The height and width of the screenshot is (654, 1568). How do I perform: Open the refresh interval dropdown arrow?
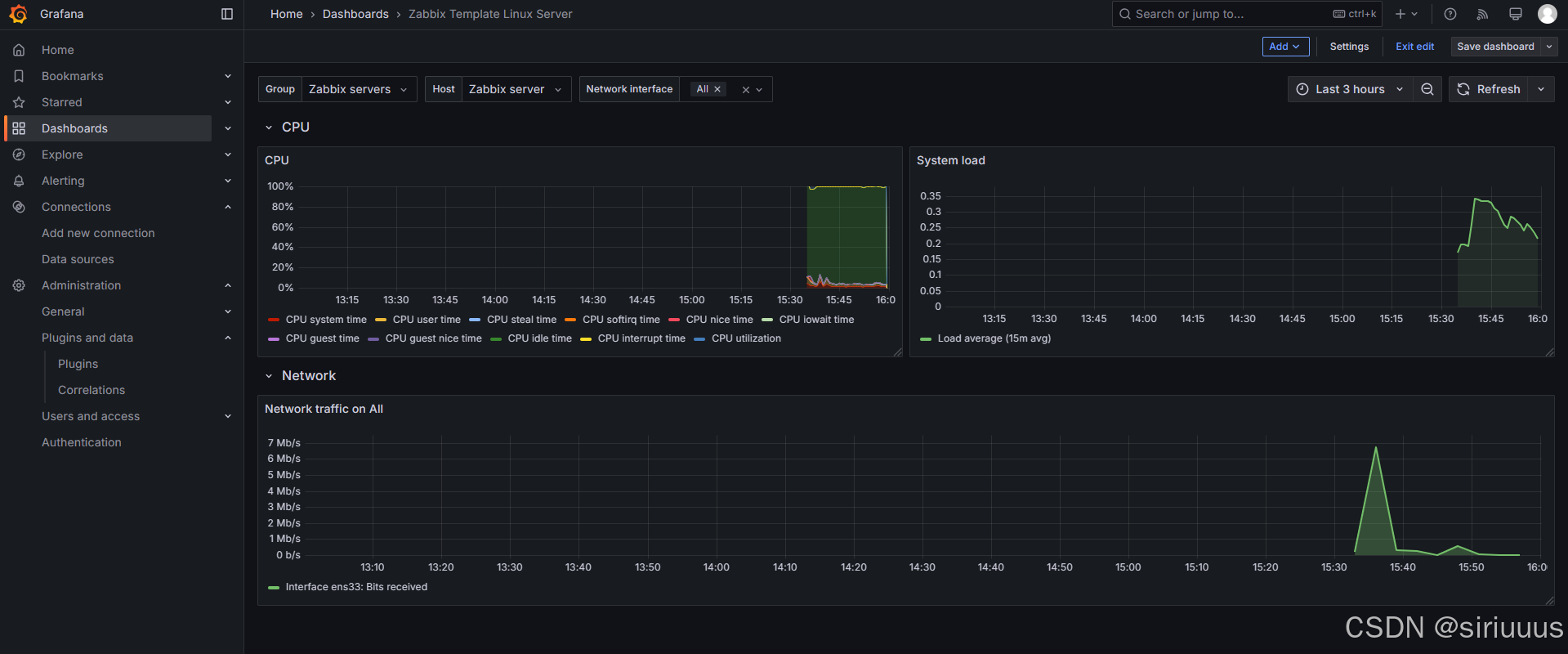point(1541,89)
